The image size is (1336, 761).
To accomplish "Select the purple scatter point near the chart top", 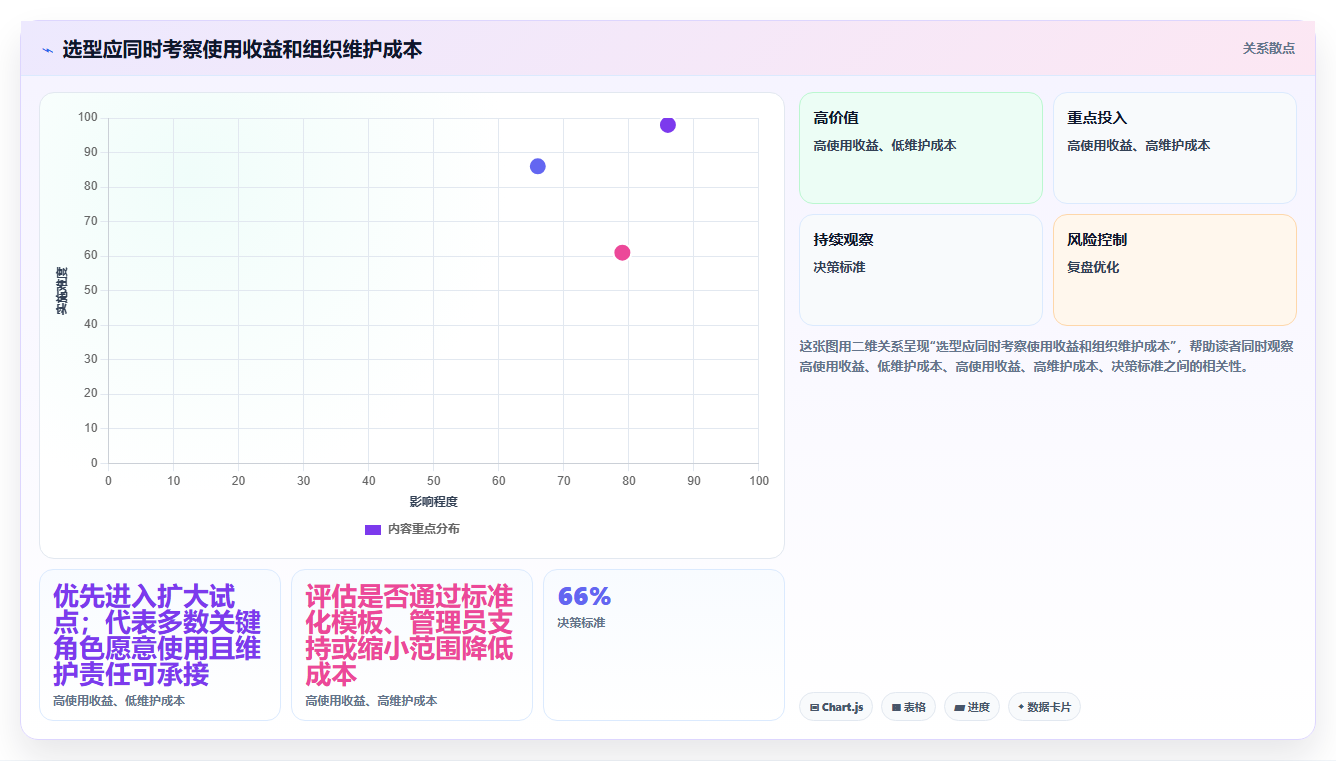I will (668, 125).
